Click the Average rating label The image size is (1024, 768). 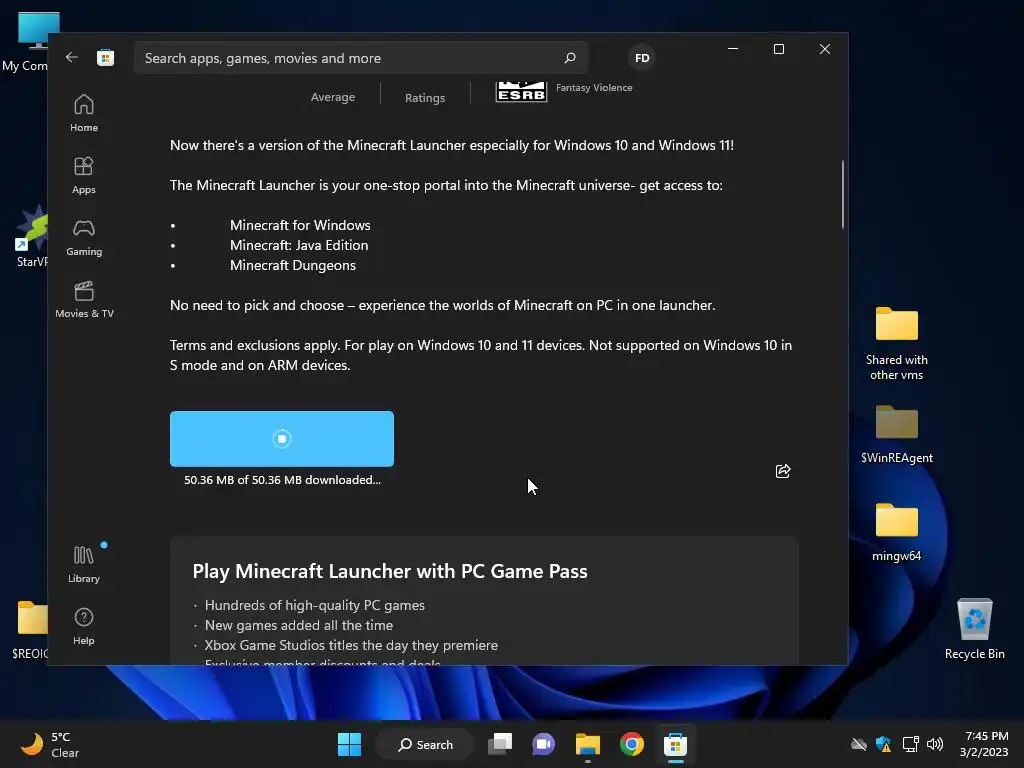pos(333,97)
